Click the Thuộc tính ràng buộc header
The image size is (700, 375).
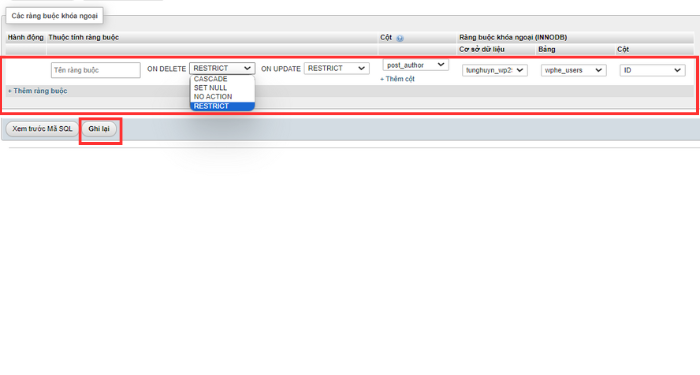pyautogui.click(x=83, y=38)
